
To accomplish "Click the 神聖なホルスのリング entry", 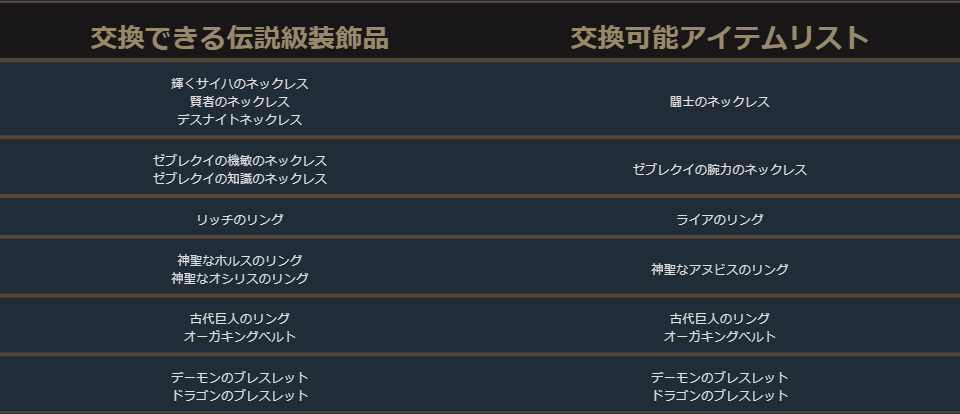I will point(239,261).
